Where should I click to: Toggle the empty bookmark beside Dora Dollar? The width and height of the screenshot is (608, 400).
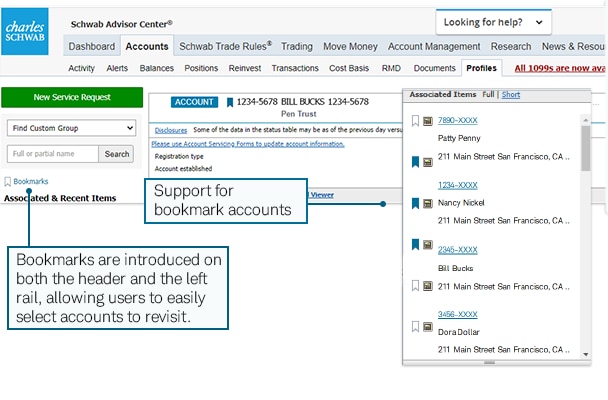415,326
